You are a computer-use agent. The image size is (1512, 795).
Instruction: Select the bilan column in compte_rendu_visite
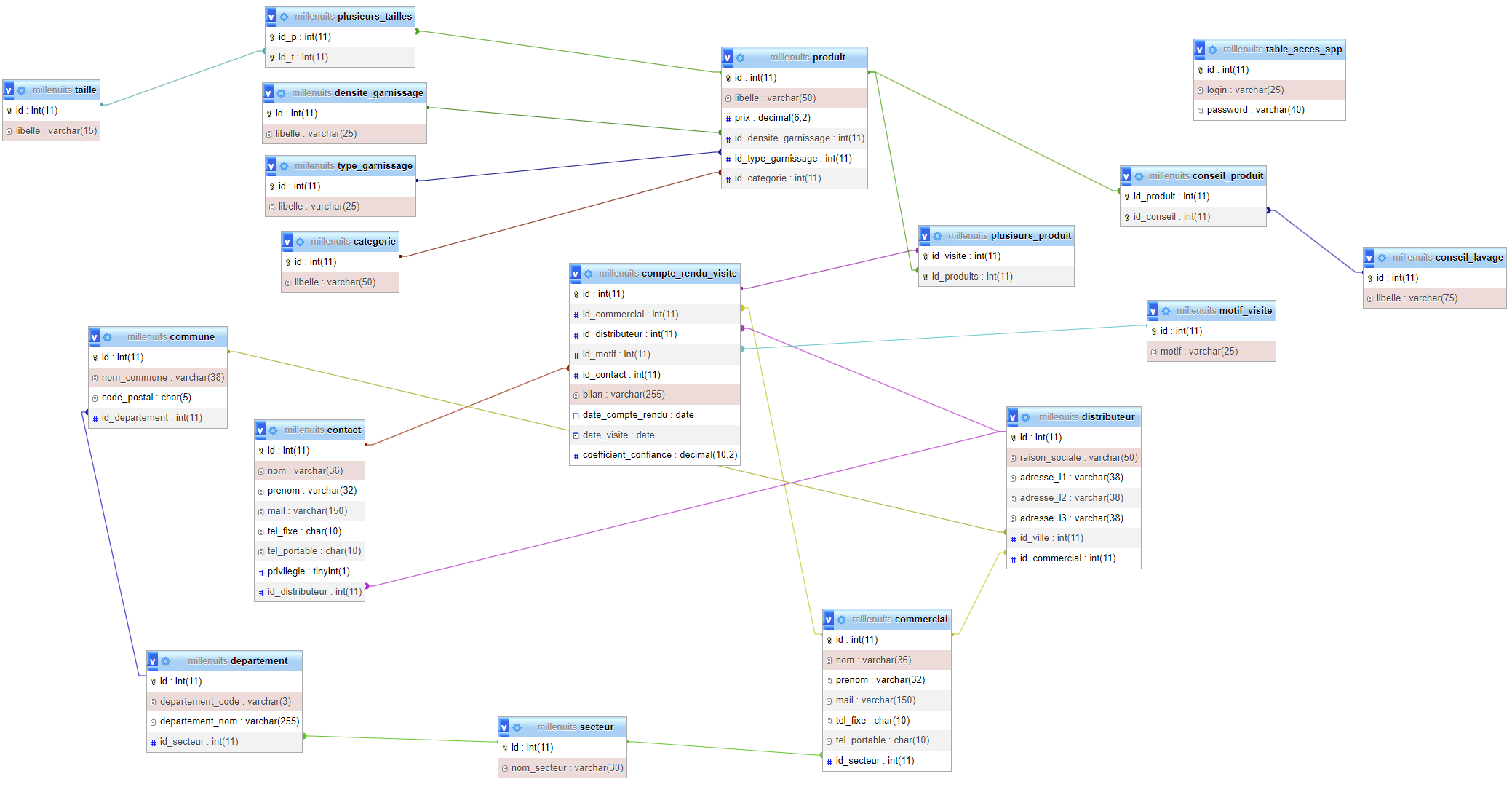coord(623,395)
